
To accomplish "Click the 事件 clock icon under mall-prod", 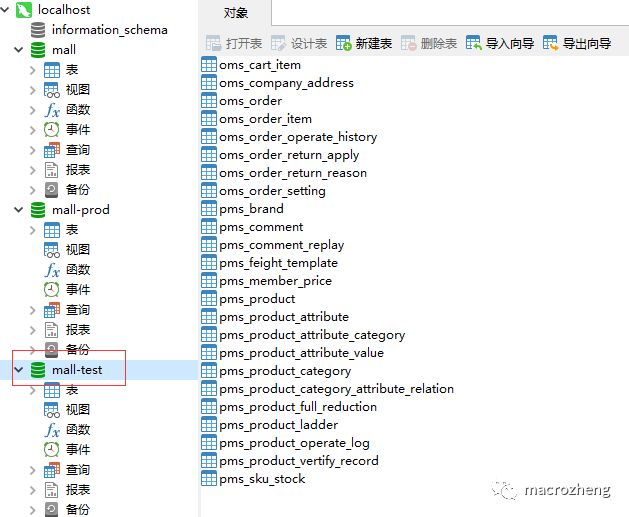I will [x=51, y=290].
